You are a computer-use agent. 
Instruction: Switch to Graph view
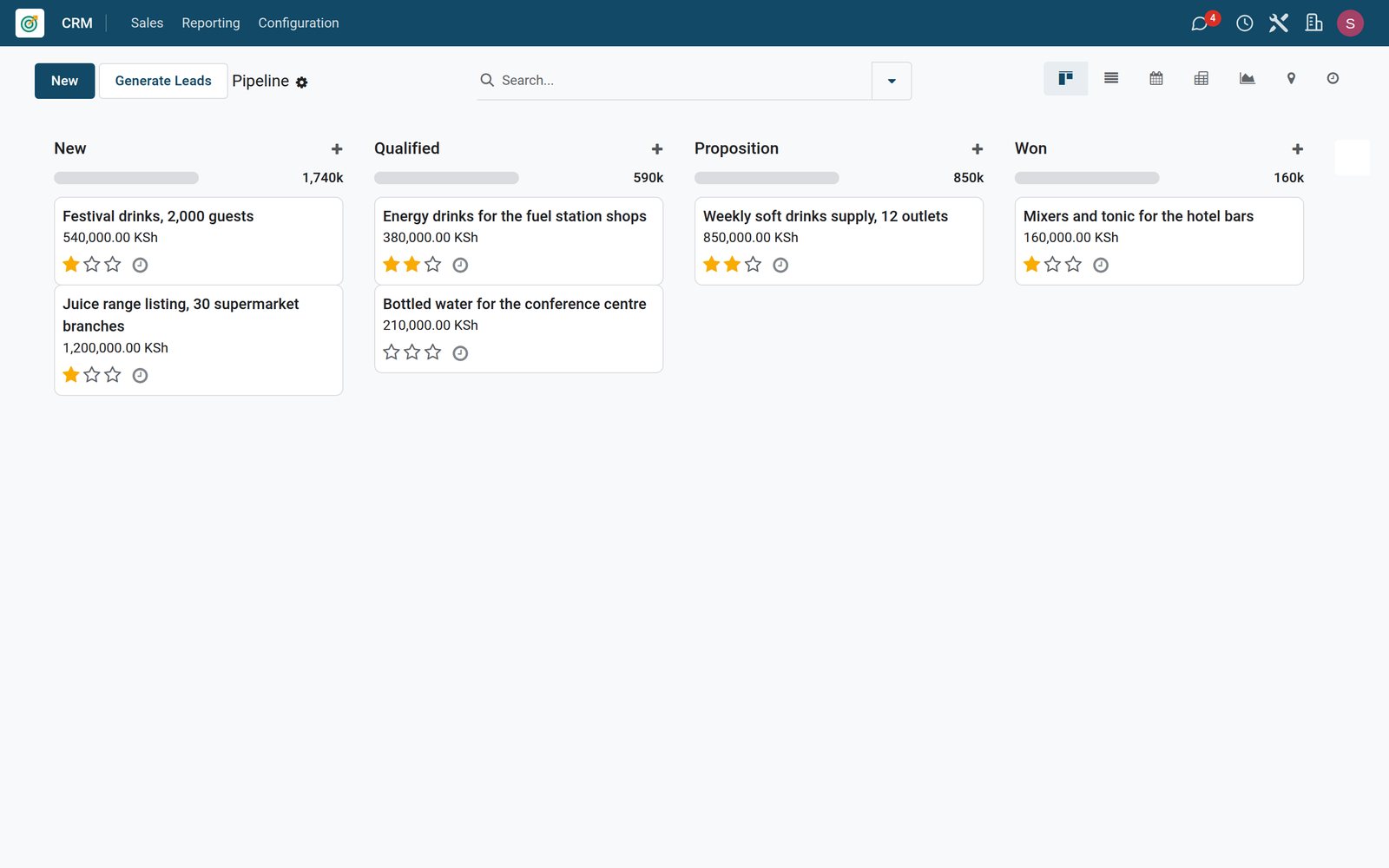1247,79
